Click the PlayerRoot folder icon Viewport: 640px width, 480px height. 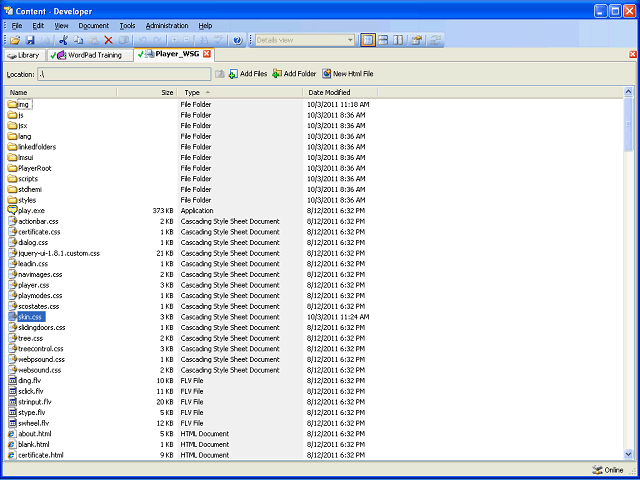pyautogui.click(x=12, y=168)
